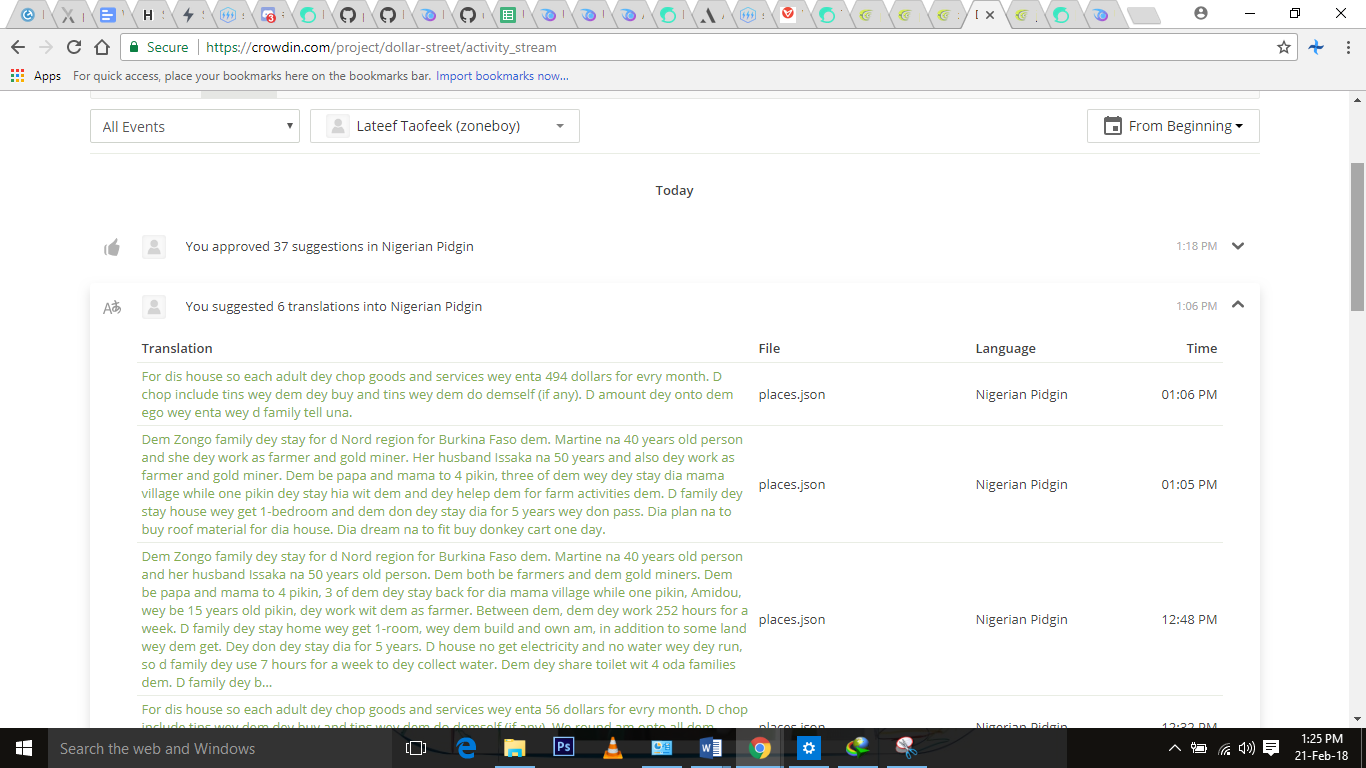Open the Snipping Tool on the taskbar

[x=906, y=748]
